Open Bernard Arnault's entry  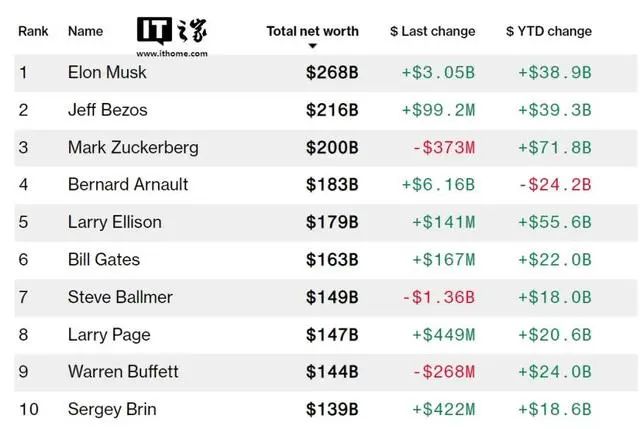click(x=128, y=184)
